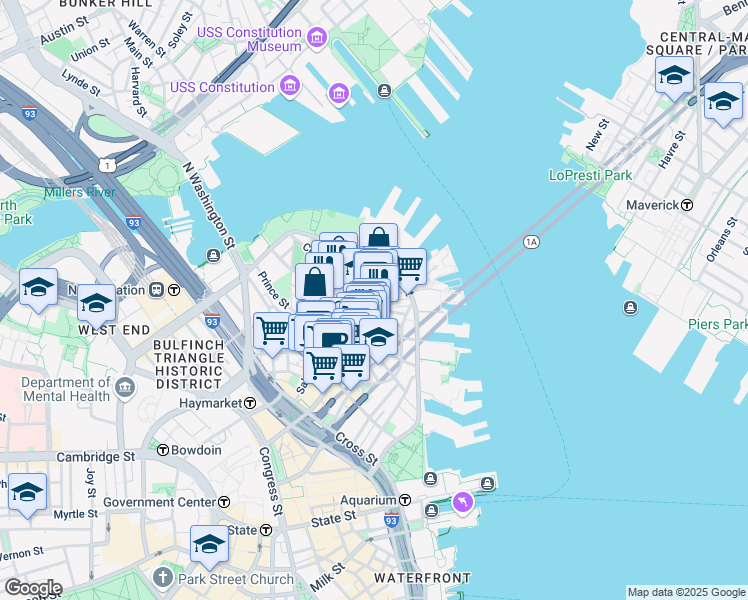Open the graduation cap pin in the North End cluster
The image size is (748, 600).
pyautogui.click(x=378, y=341)
